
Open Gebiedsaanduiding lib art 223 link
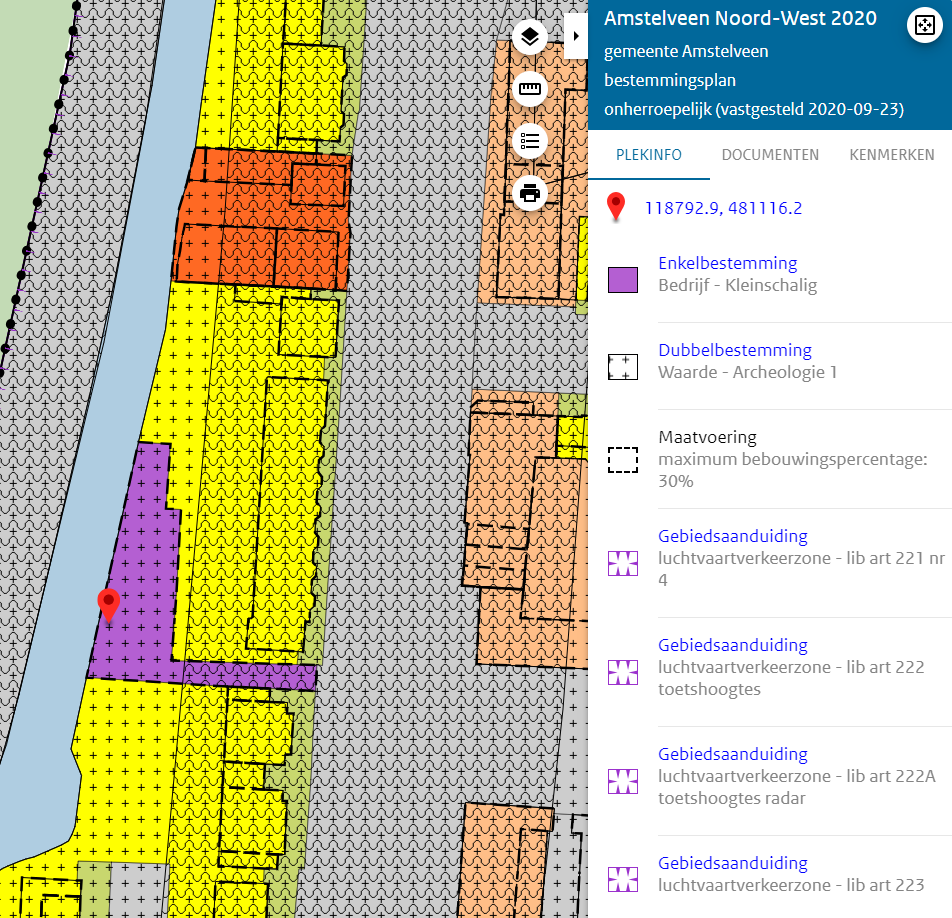pos(733,863)
